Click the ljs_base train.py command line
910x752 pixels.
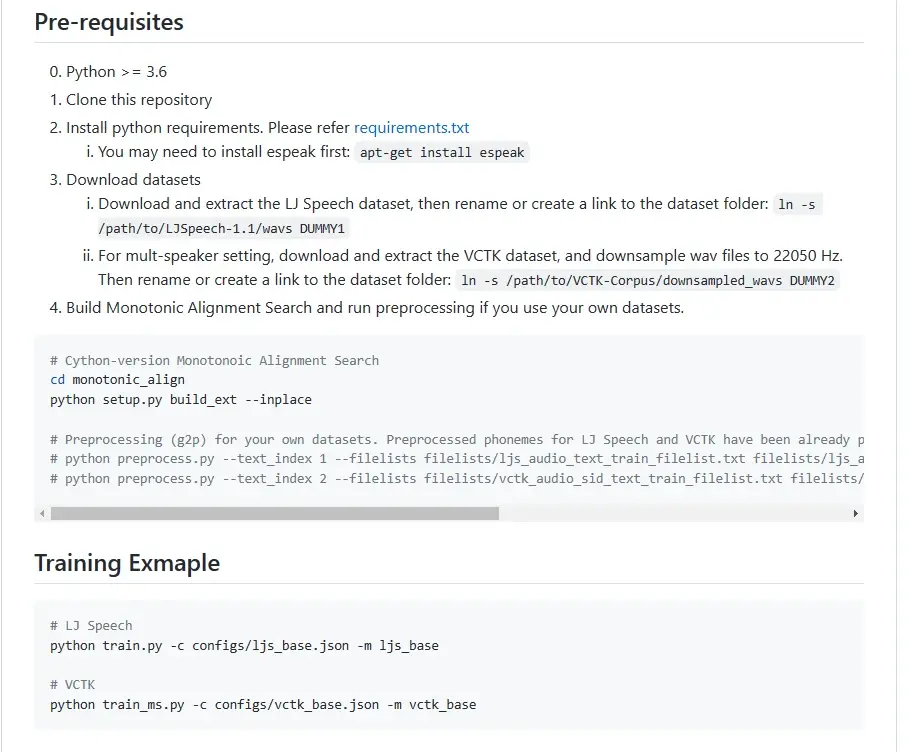(244, 646)
